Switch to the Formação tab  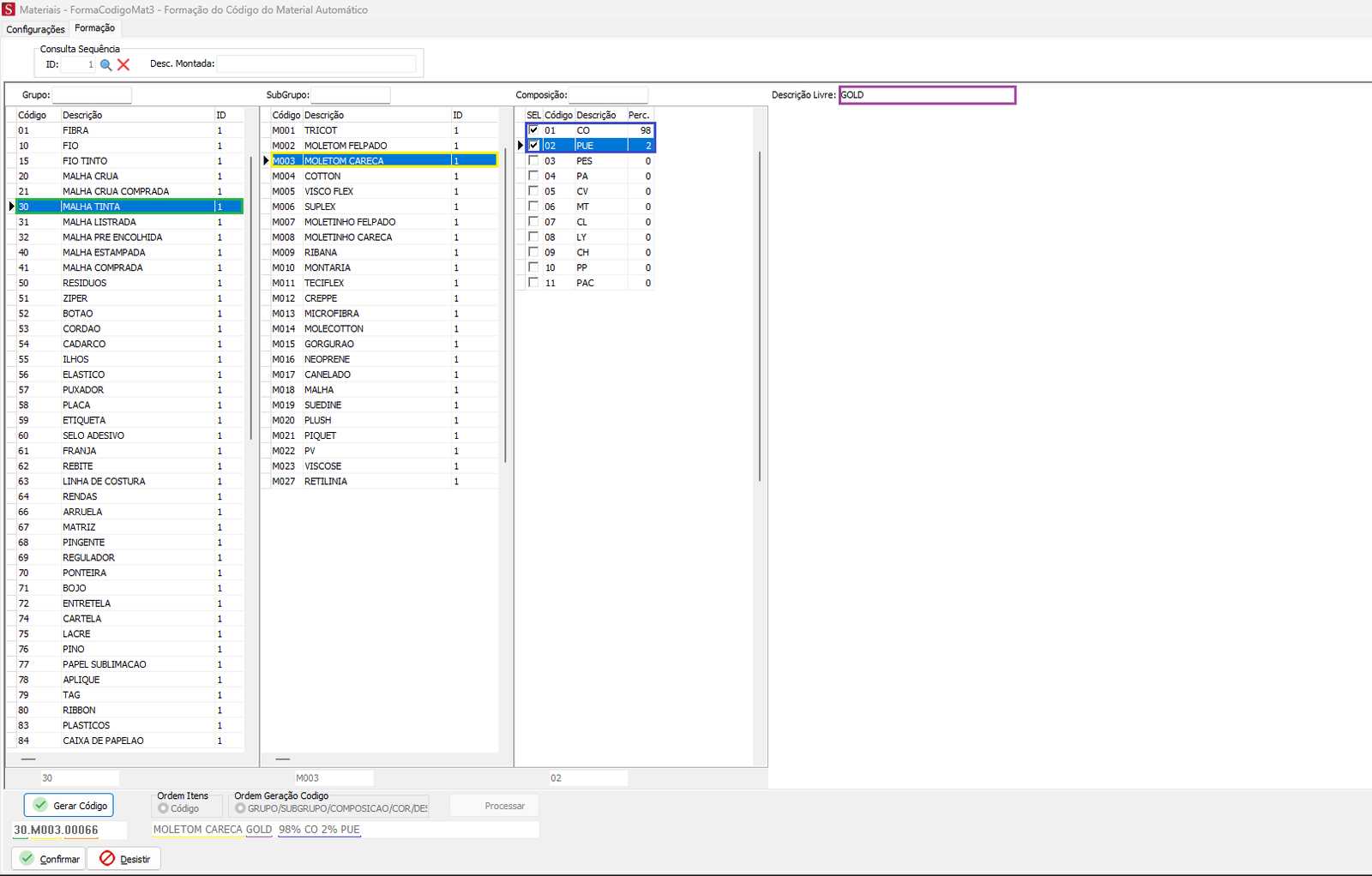point(94,28)
